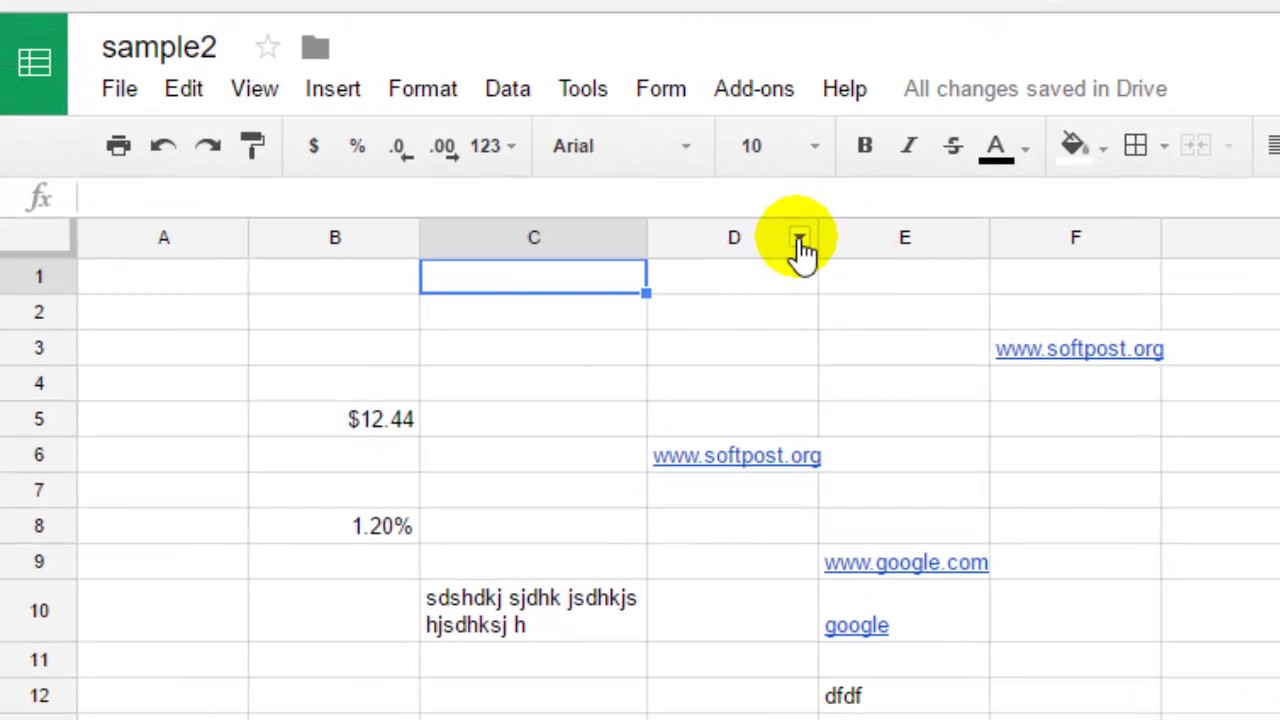Star the sample2 document
1280x720 pixels.
pyautogui.click(x=267, y=47)
